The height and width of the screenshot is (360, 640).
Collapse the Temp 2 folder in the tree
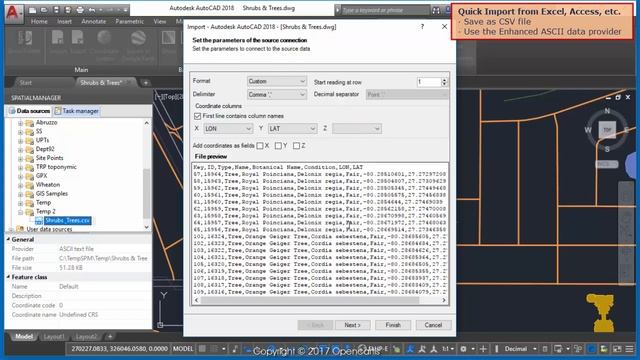20,212
